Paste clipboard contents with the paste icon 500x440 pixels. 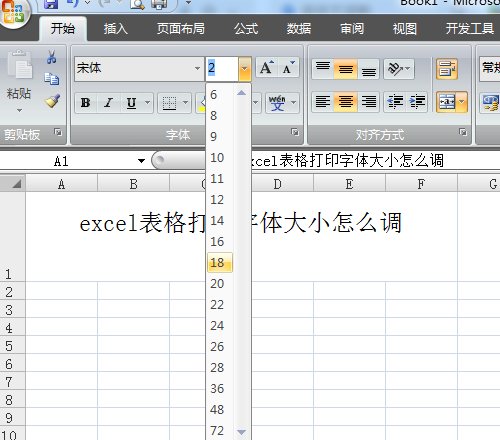click(19, 65)
